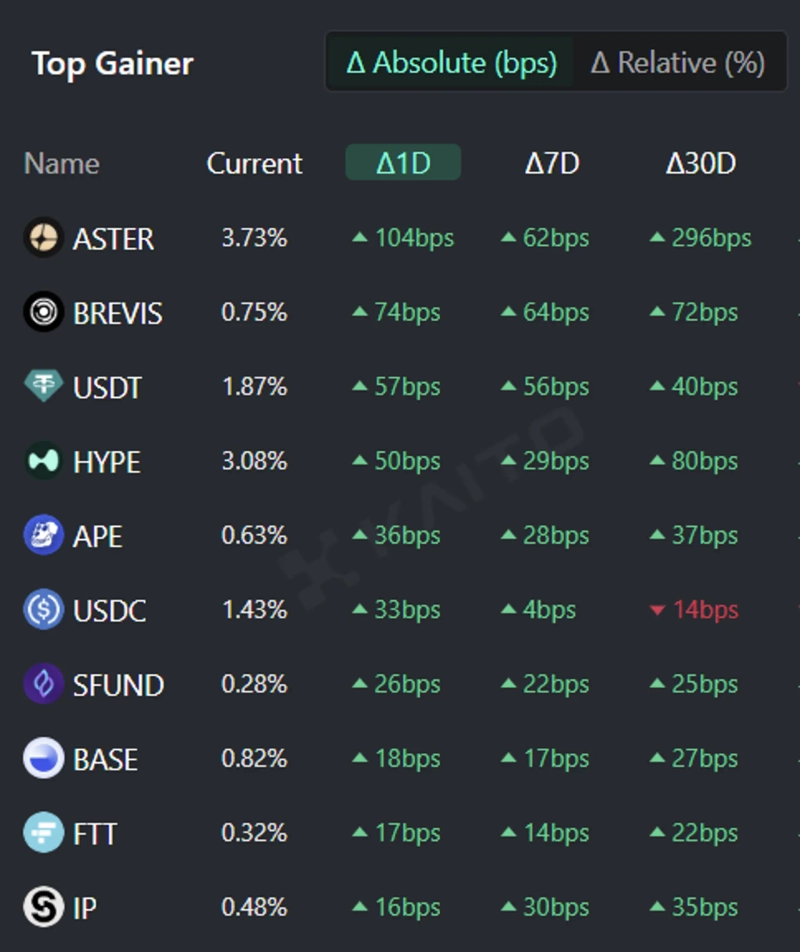Open the ASTER token name link

tap(113, 239)
